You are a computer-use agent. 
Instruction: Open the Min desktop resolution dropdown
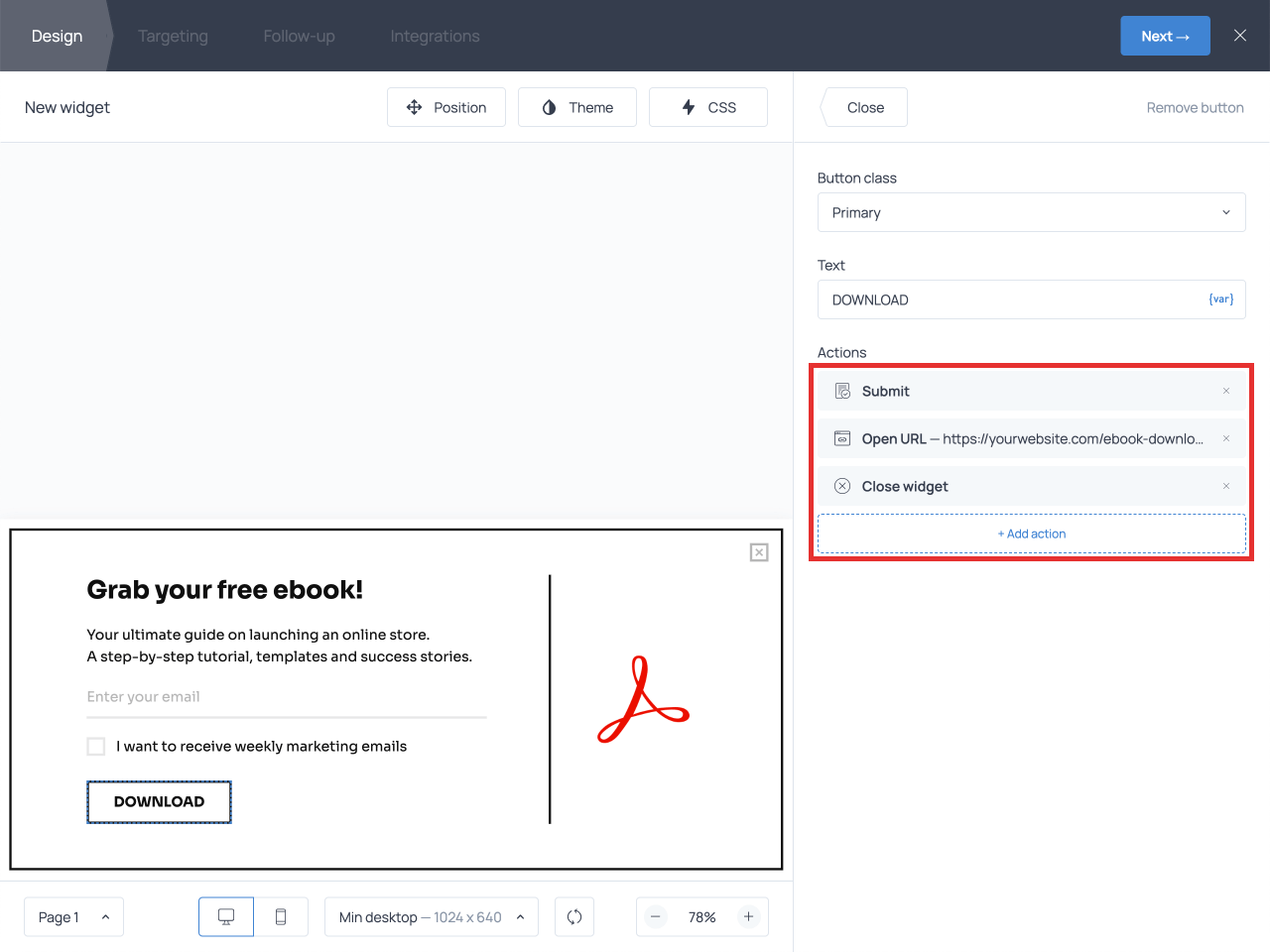[432, 917]
